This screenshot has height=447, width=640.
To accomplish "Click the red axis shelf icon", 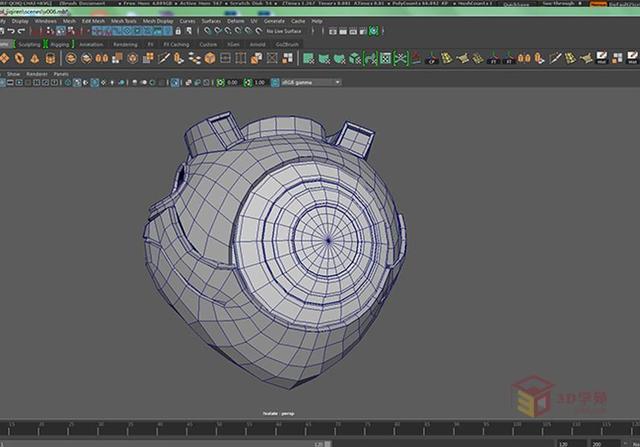I will 416,58.
